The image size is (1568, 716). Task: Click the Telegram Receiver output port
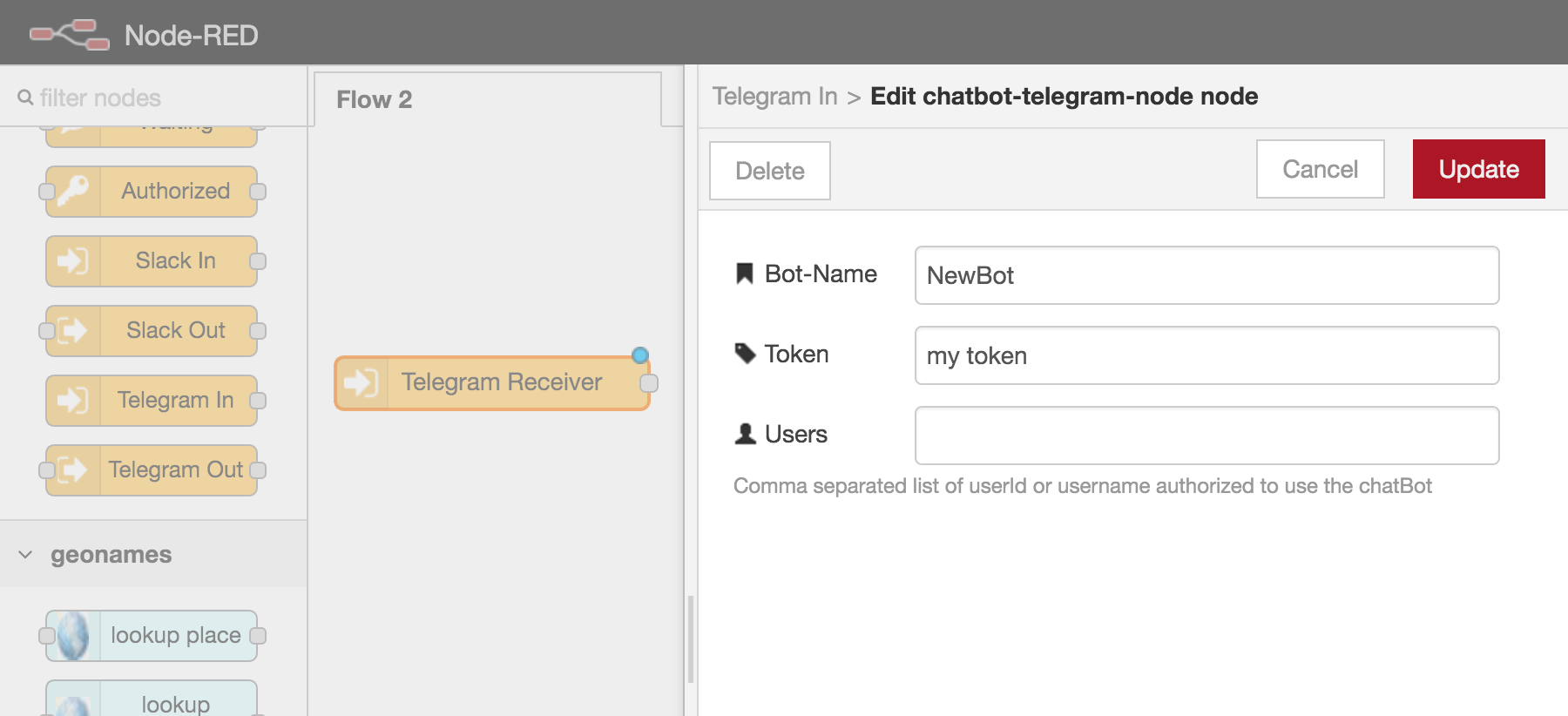click(649, 383)
